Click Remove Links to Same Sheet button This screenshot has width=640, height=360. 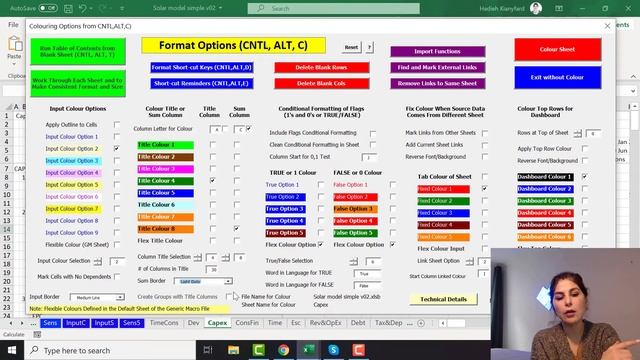point(438,83)
